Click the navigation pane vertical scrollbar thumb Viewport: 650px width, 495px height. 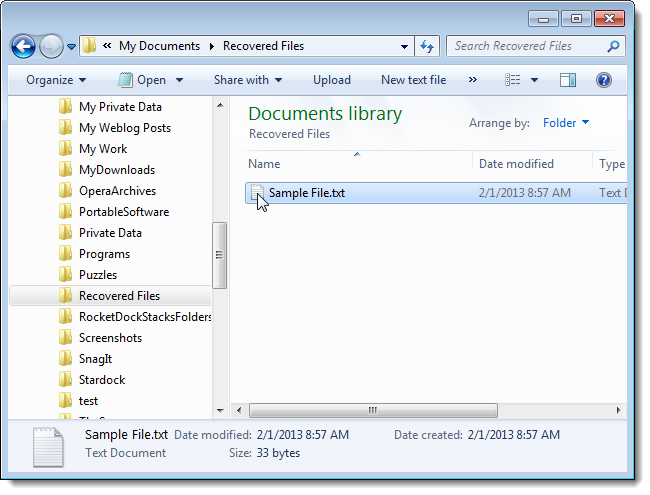(220, 255)
